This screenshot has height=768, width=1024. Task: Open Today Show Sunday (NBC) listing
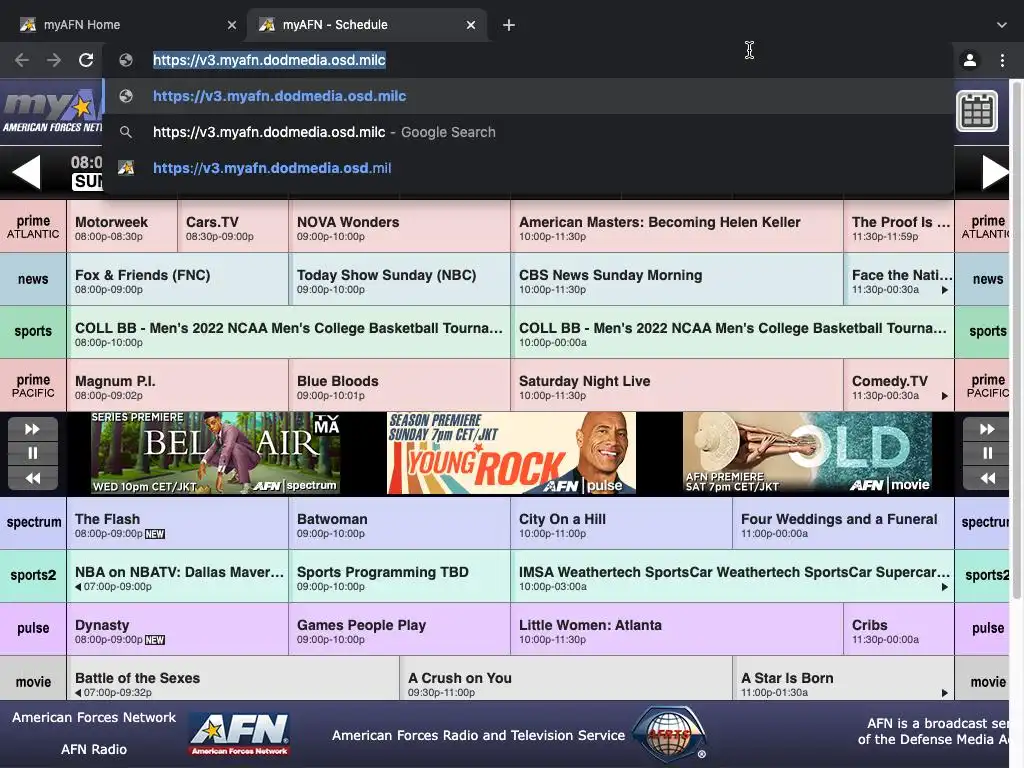400,280
